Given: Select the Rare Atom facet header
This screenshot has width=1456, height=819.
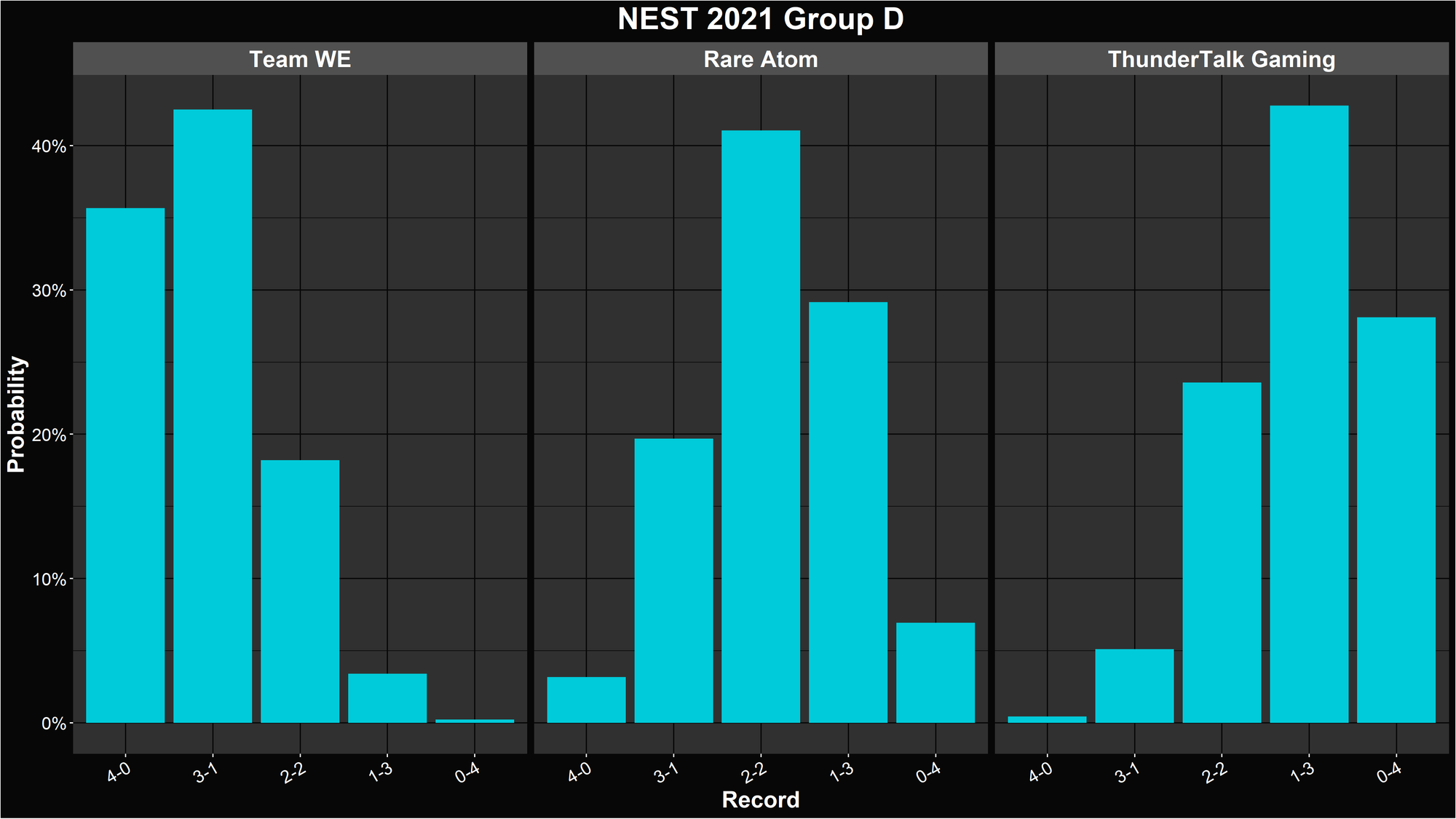Looking at the screenshot, I should (761, 59).
